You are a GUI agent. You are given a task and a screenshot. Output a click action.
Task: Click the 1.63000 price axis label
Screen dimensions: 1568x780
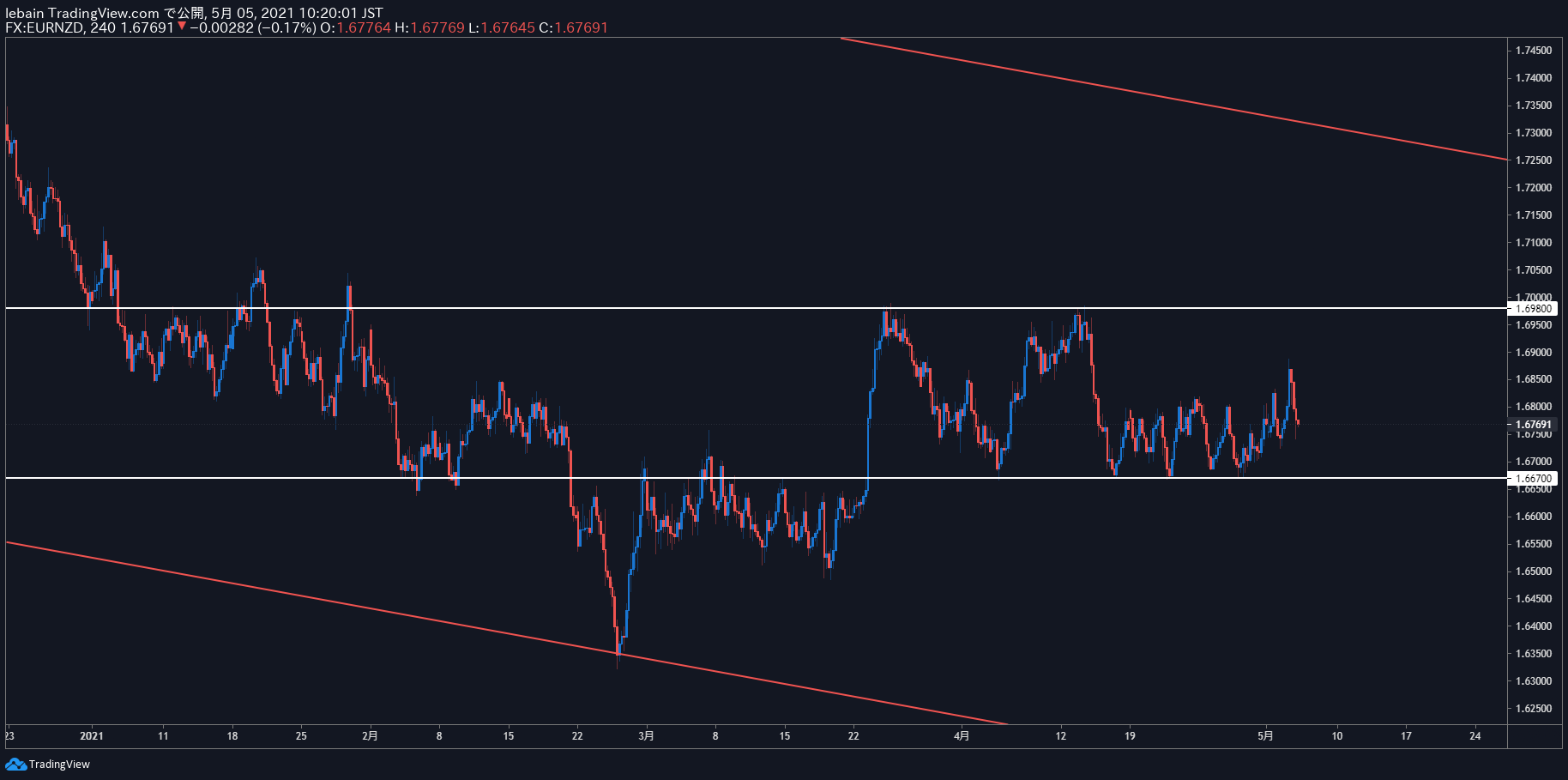1534,681
